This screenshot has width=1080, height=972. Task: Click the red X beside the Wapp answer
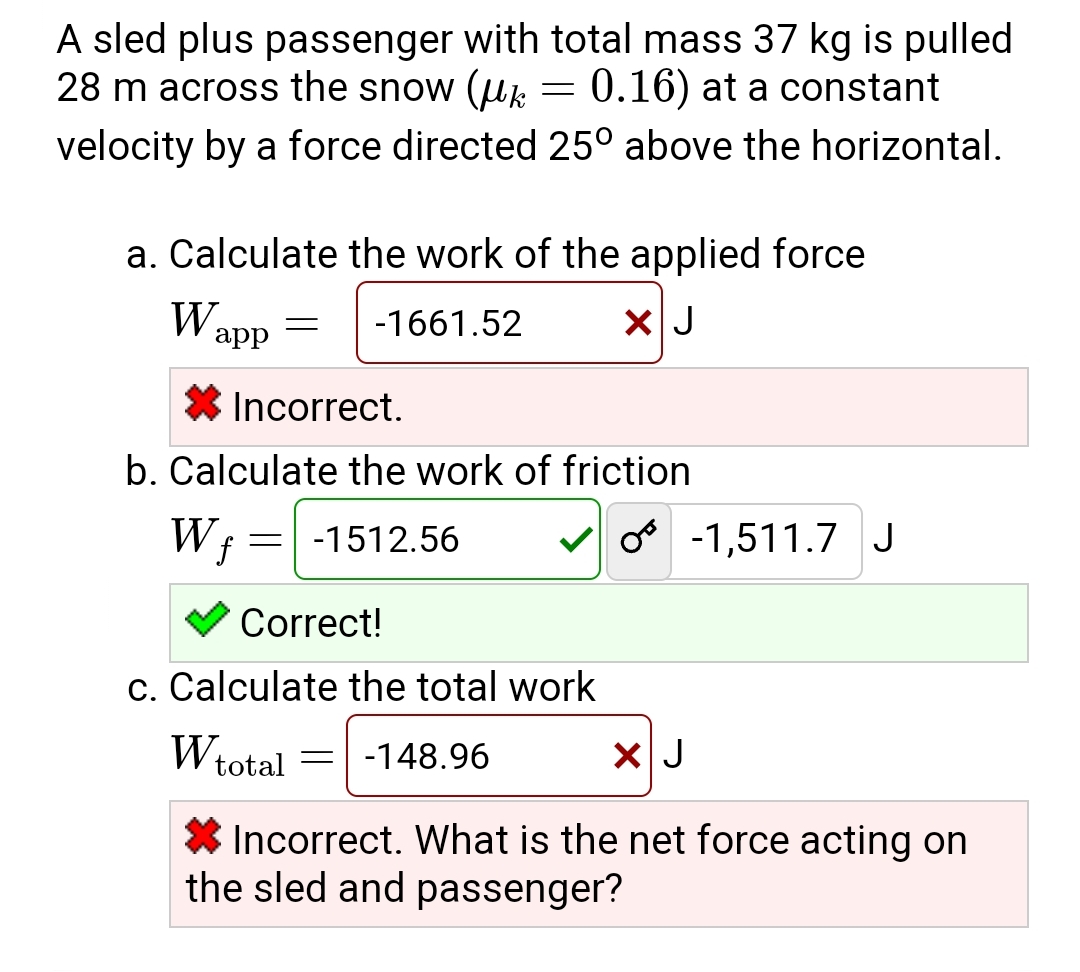638,322
